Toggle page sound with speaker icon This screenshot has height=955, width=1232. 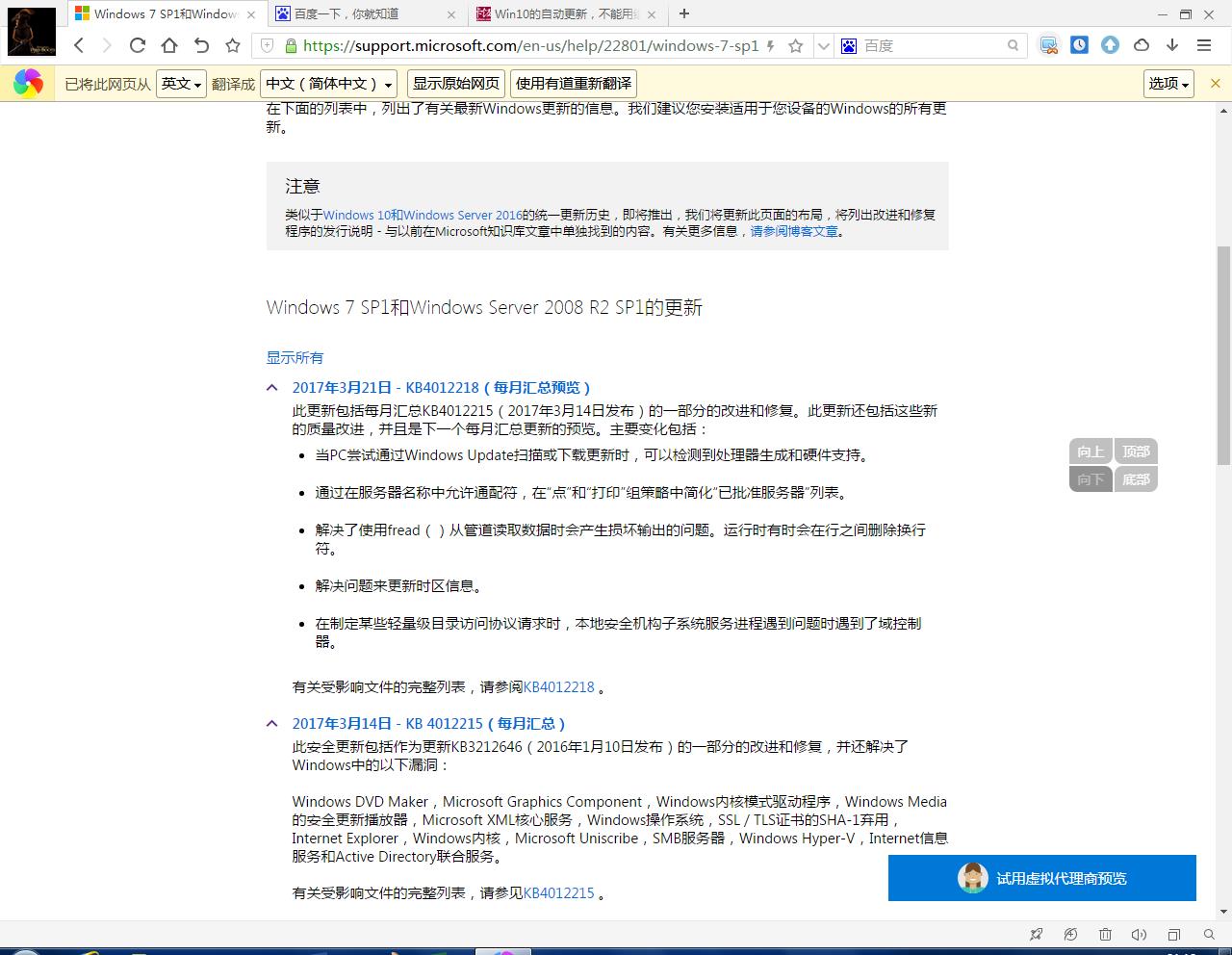point(1140,934)
